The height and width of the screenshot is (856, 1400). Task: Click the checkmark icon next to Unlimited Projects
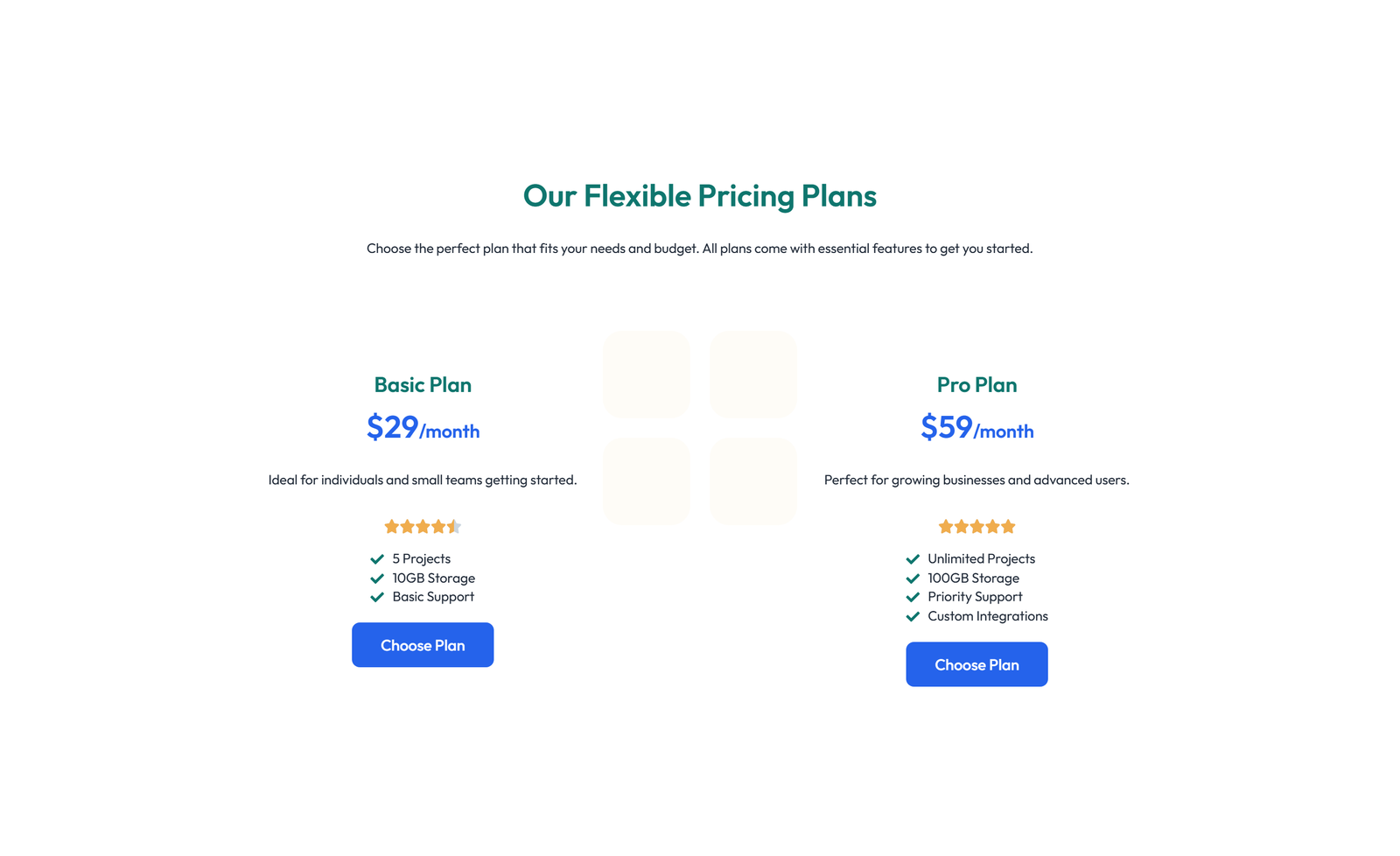click(x=912, y=558)
